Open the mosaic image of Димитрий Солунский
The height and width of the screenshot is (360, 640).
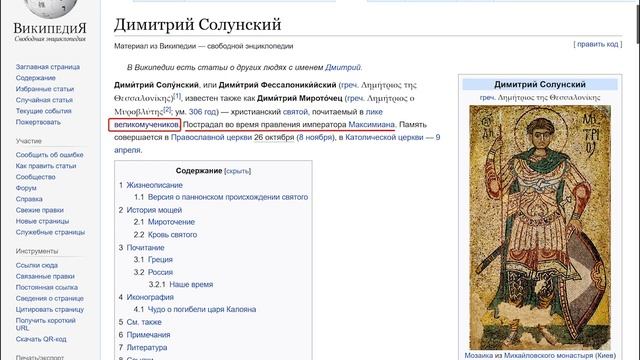click(540, 227)
